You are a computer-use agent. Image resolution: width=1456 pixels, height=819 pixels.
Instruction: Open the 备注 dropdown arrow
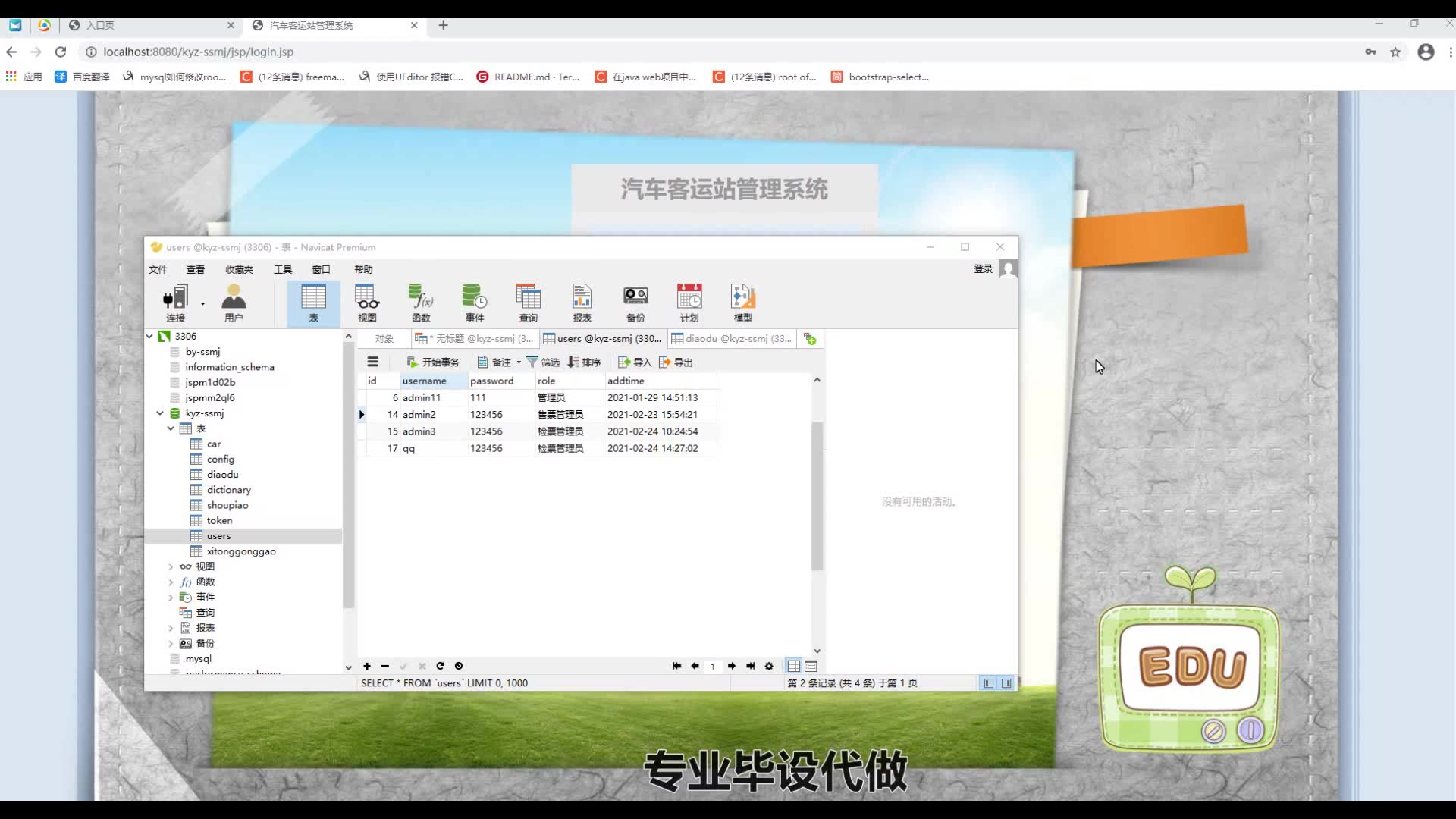coord(519,362)
